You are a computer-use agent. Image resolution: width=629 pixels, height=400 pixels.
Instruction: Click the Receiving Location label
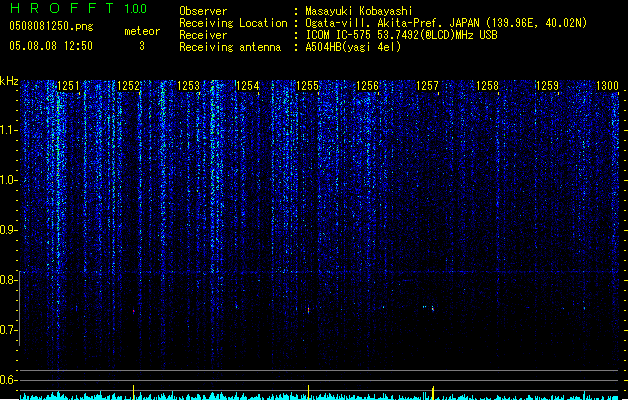(233, 23)
